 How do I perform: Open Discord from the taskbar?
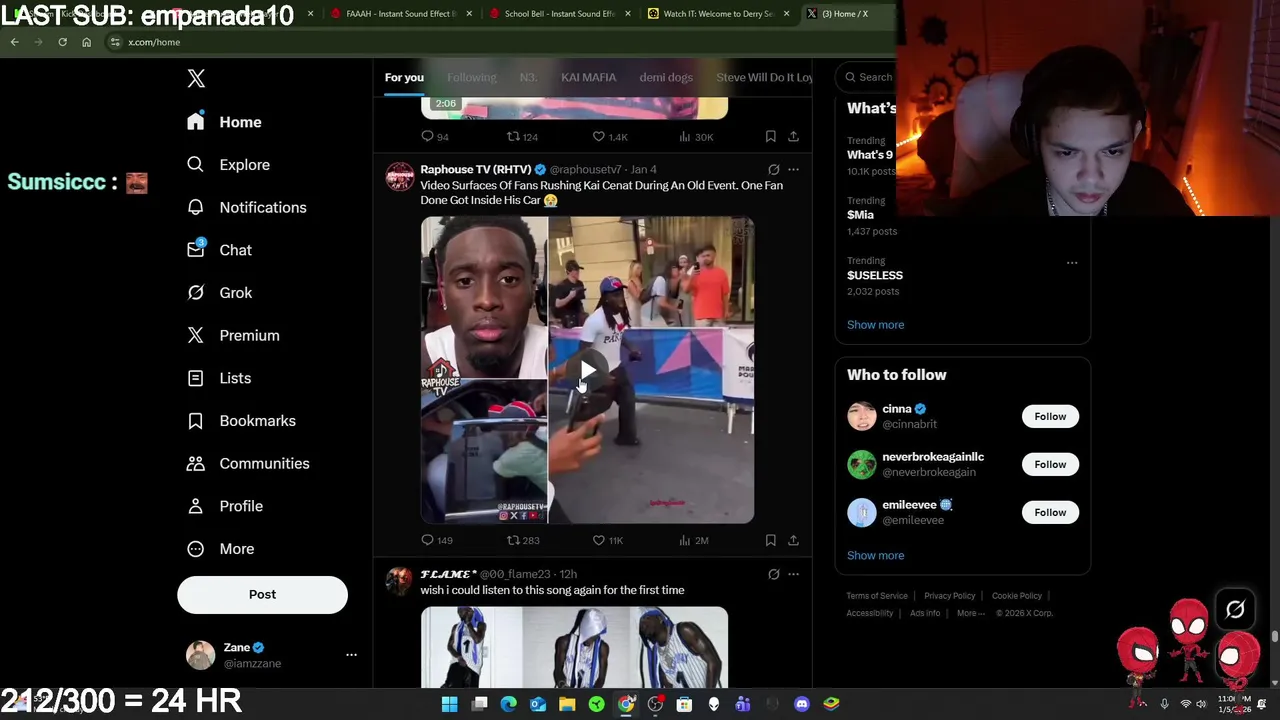[801, 704]
